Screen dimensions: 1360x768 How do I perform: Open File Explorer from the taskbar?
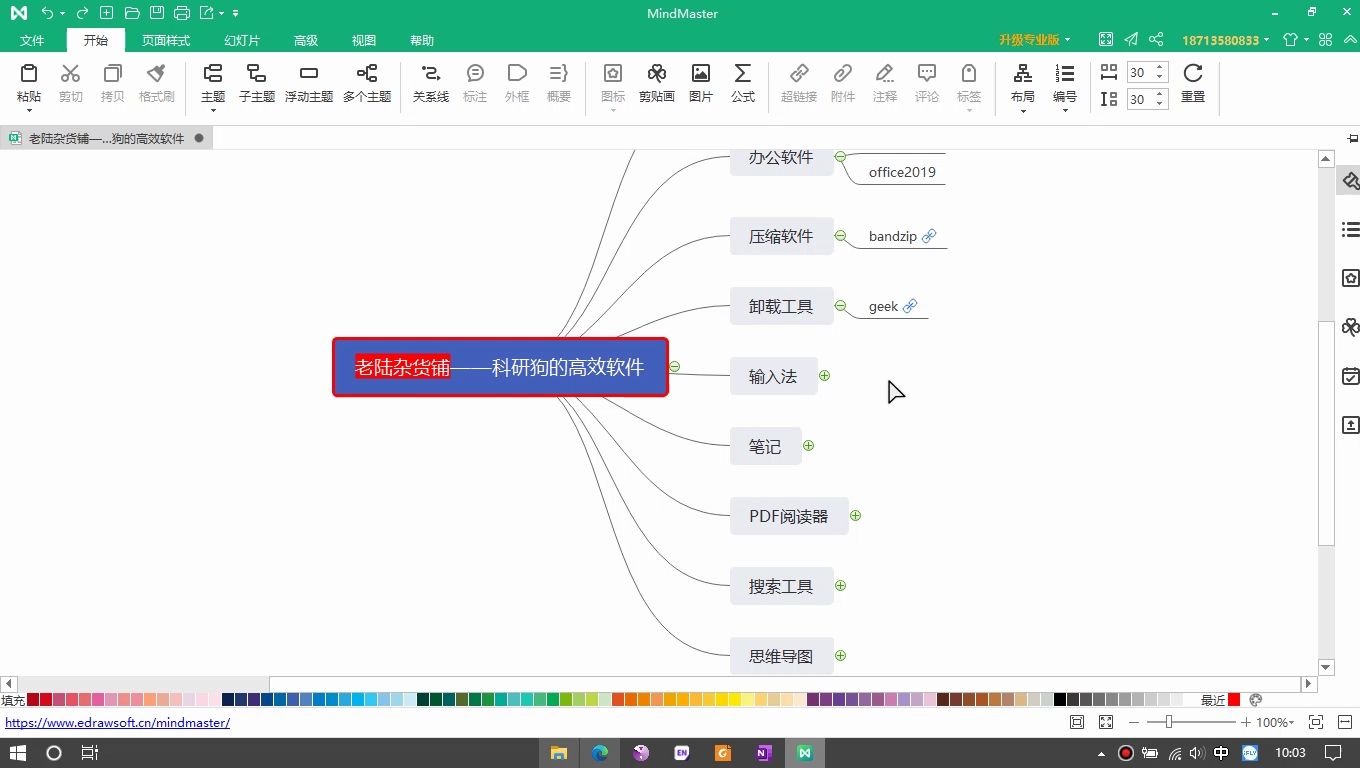(559, 753)
